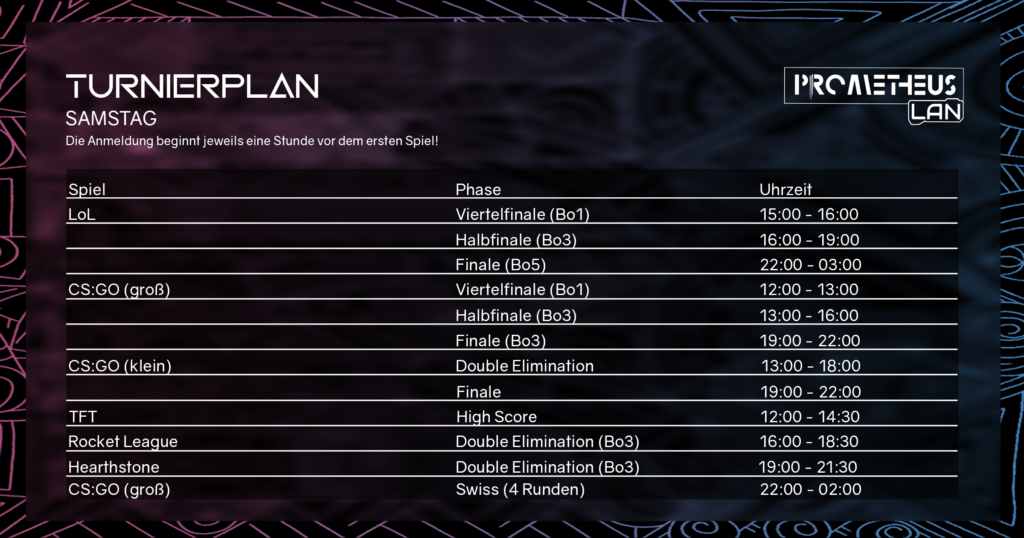Select the Rocket League row
Screen dimensions: 1024x538
(x=512, y=441)
